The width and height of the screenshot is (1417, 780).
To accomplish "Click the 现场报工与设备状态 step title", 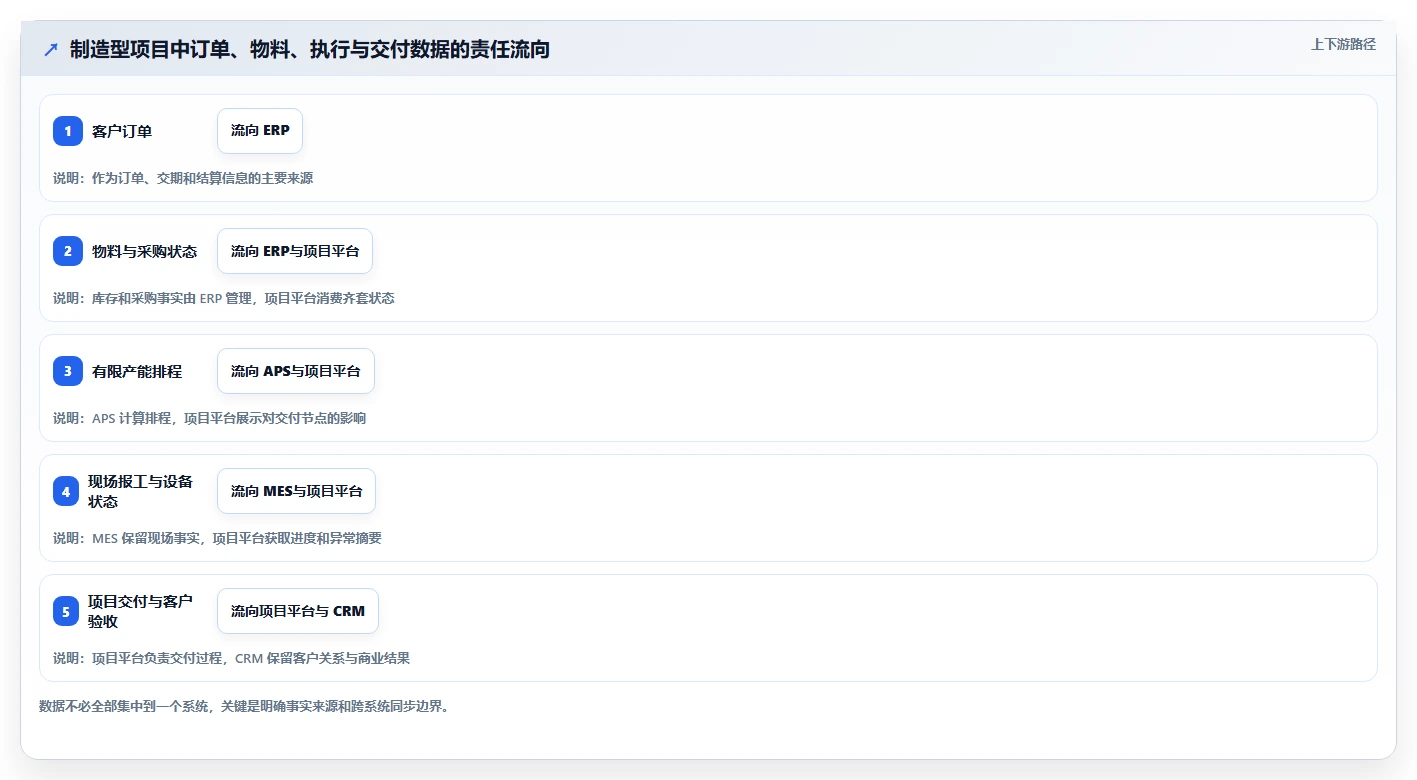I will [x=140, y=491].
